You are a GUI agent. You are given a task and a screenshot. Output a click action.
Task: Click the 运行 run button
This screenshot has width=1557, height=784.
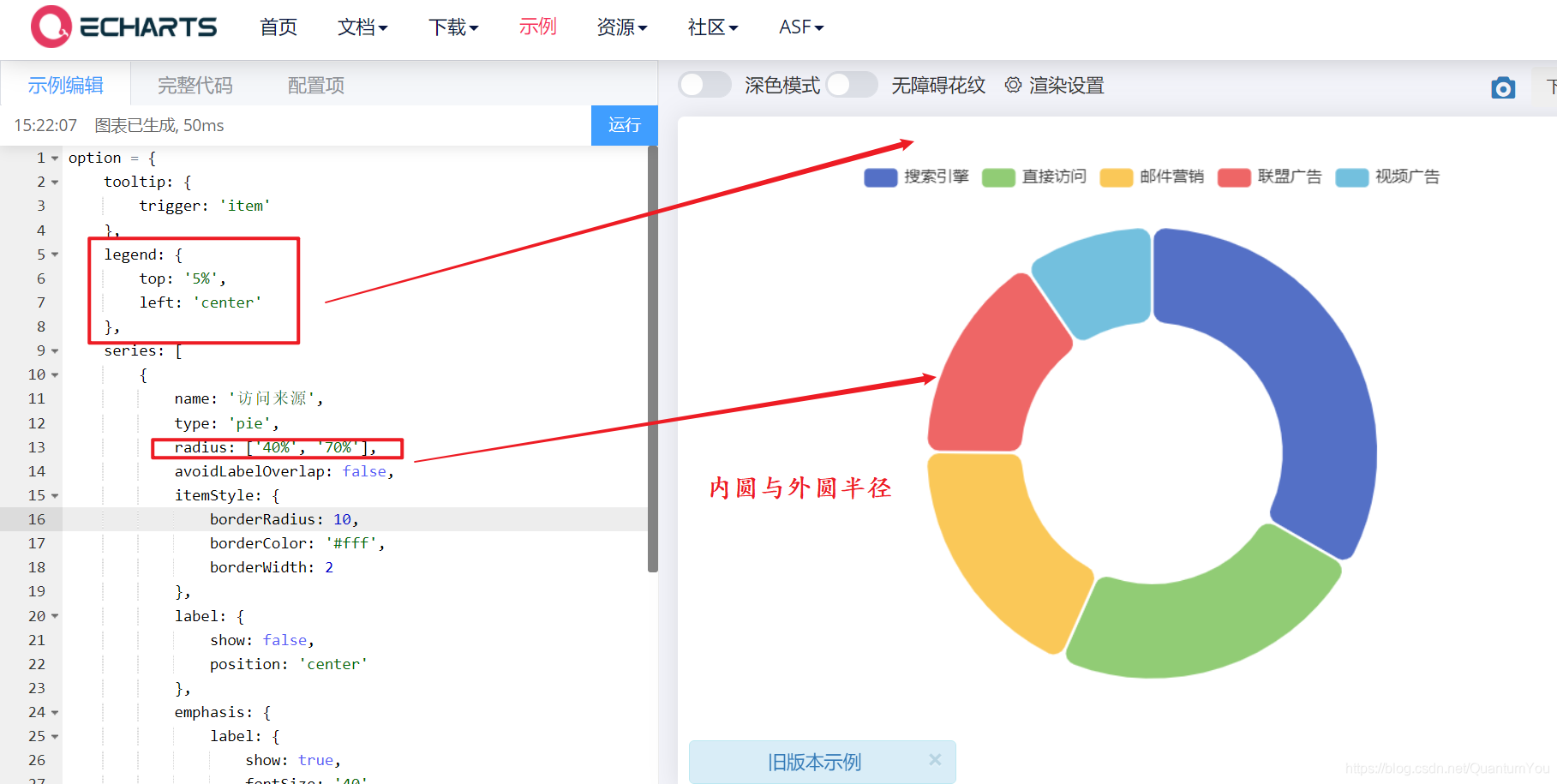click(625, 125)
